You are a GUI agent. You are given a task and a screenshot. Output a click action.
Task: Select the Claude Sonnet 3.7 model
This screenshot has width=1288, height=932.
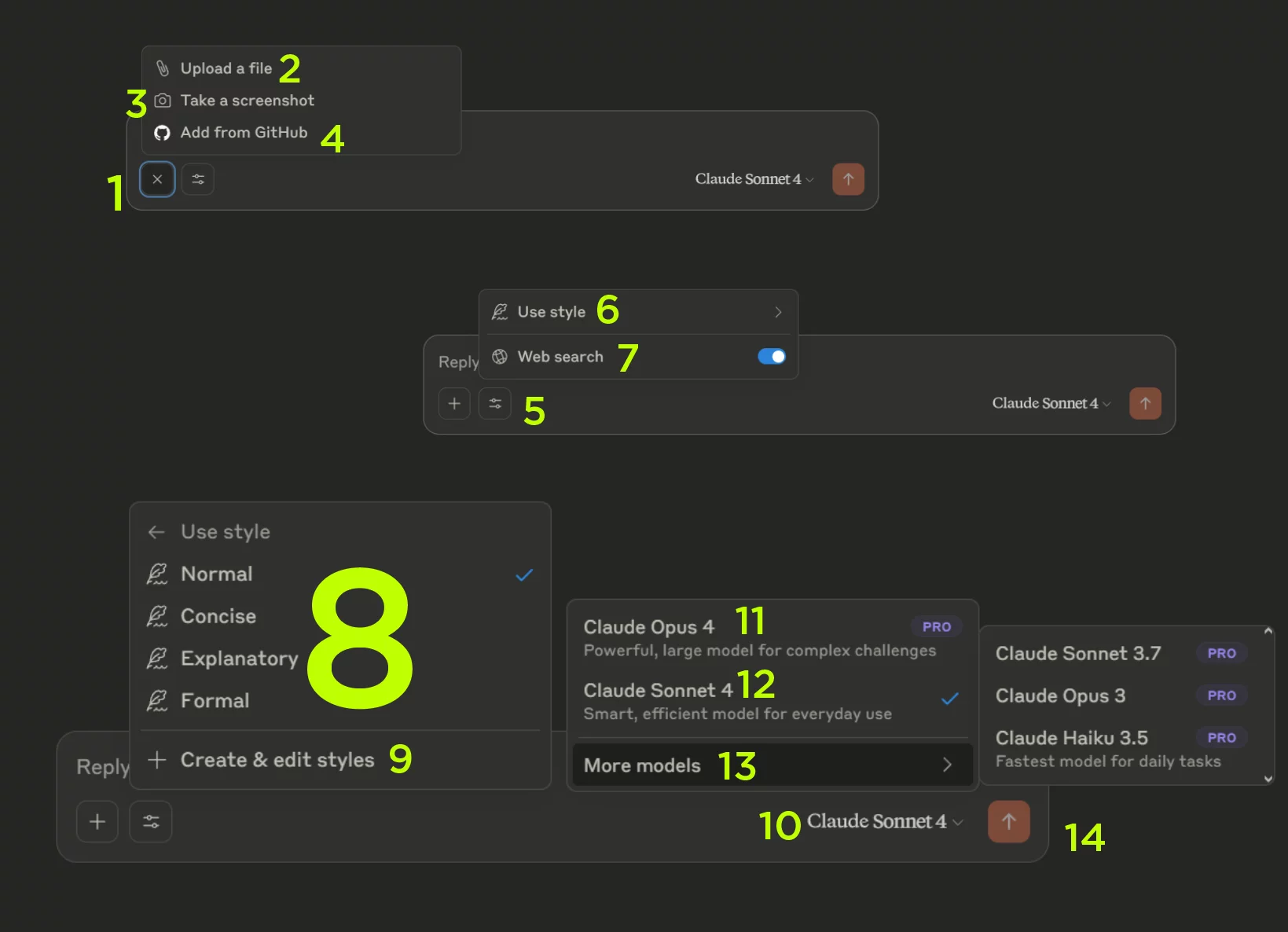pyautogui.click(x=1077, y=654)
